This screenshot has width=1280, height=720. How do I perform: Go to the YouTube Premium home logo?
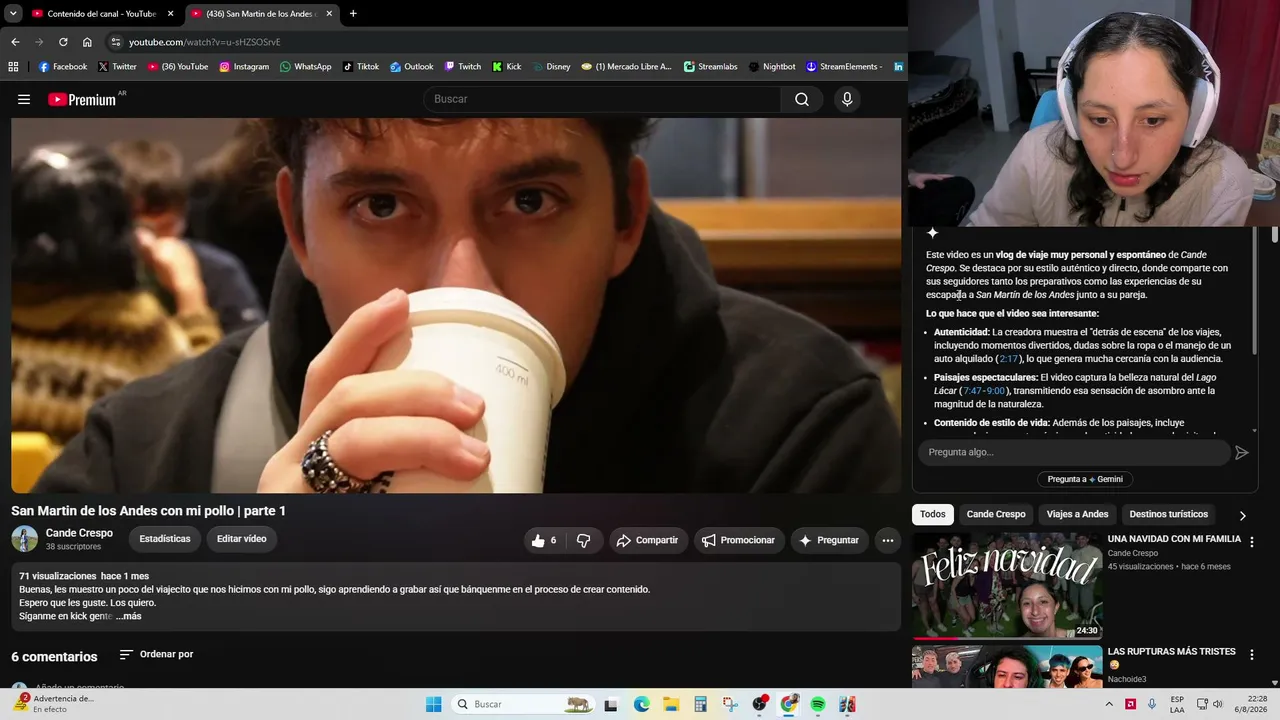tap(83, 99)
